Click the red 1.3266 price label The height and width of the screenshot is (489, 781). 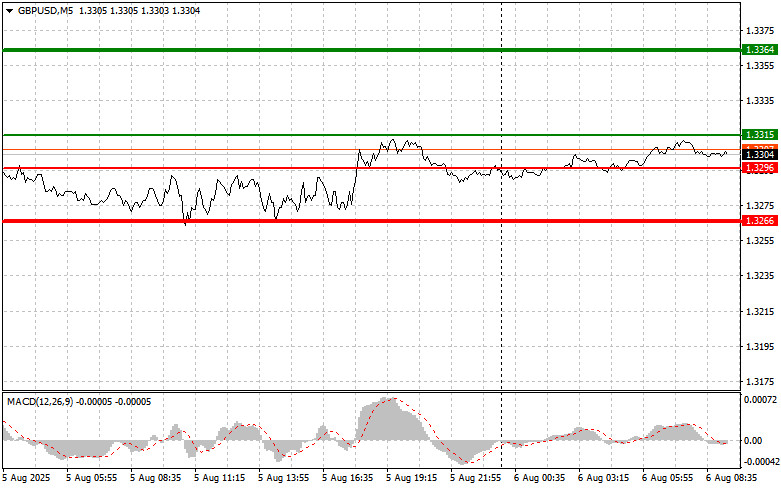pos(756,220)
